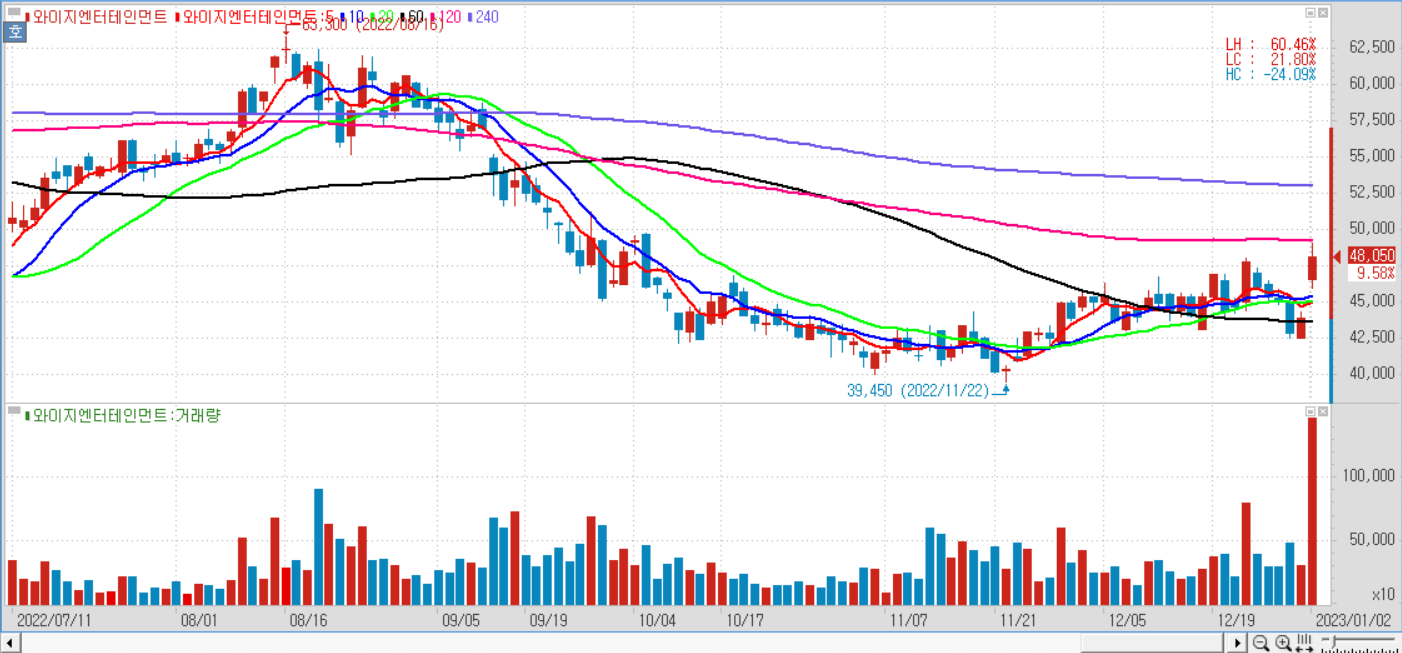The width and height of the screenshot is (1402, 653).
Task: Click the 08/16 date label
Action: click(x=308, y=620)
